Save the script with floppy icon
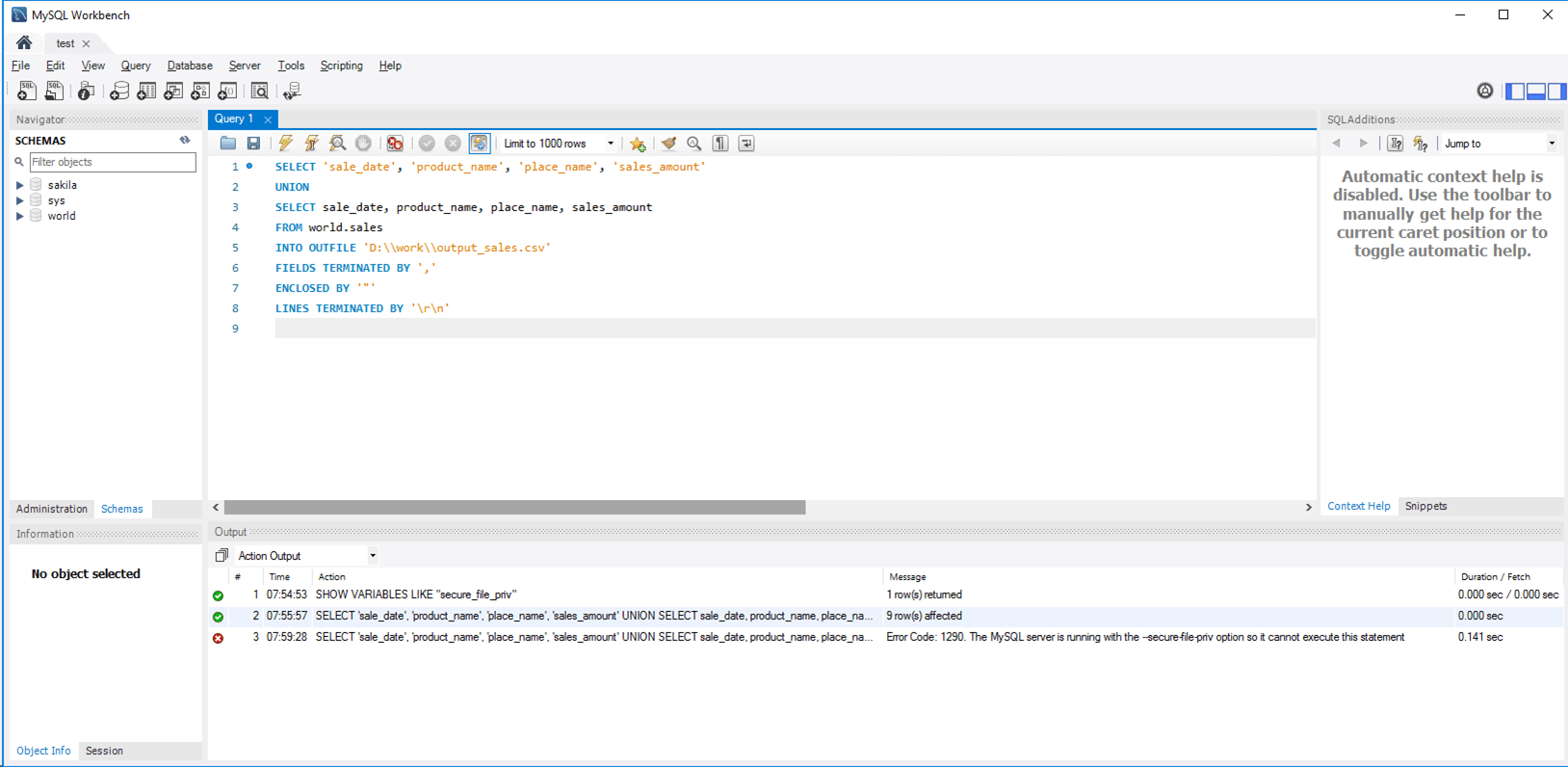Image resolution: width=1568 pixels, height=767 pixels. coord(253,144)
